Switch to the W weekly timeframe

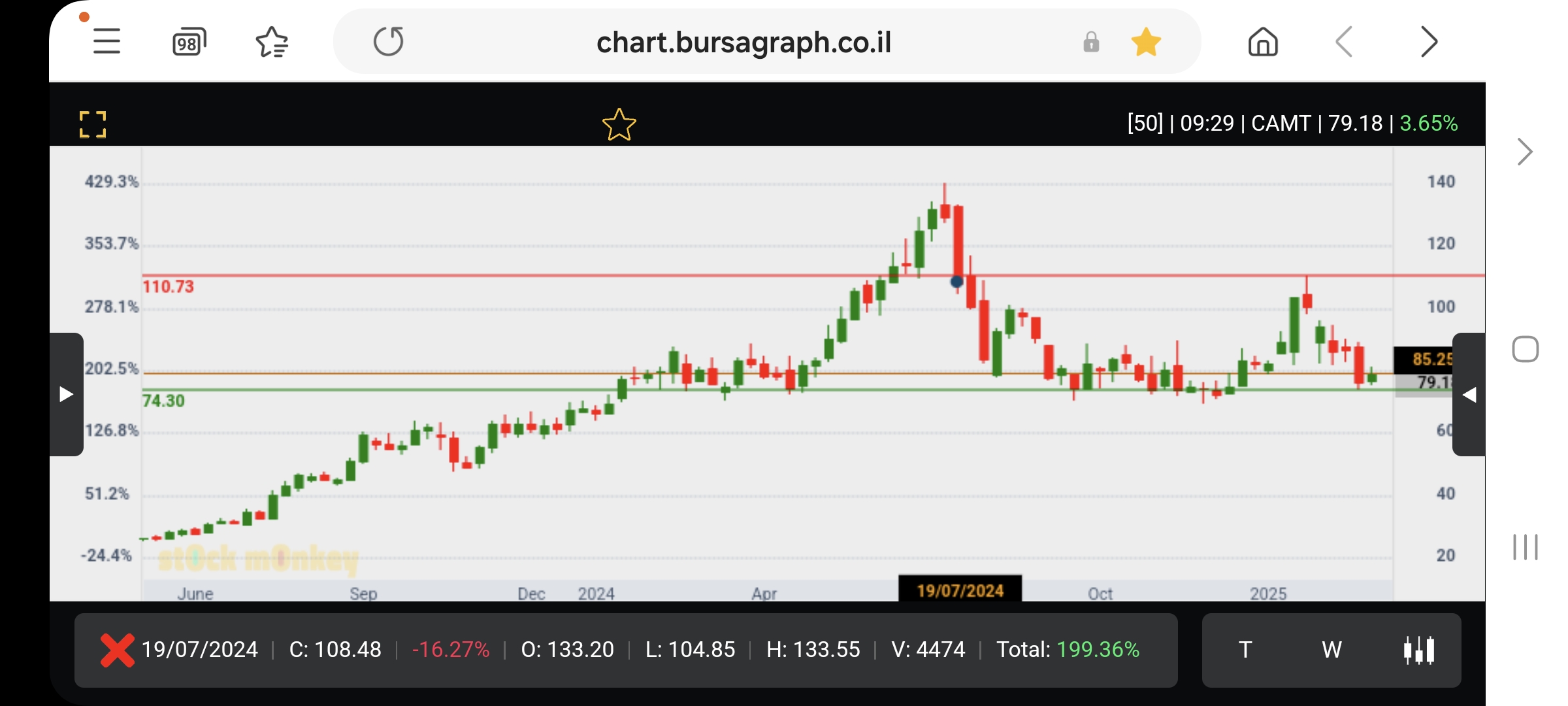[1331, 650]
